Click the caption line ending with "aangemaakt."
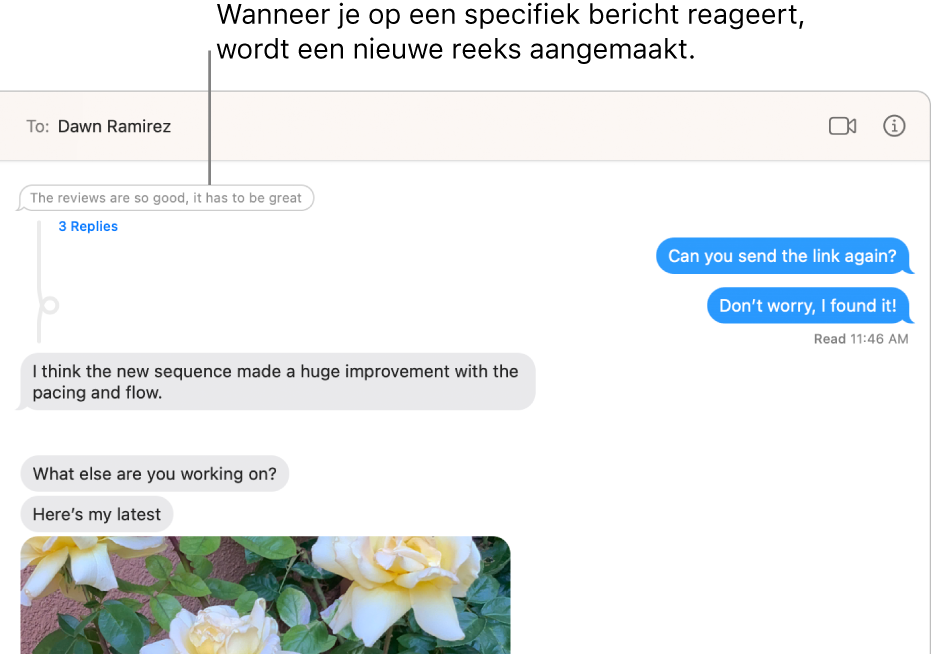The height and width of the screenshot is (654, 931). (455, 49)
